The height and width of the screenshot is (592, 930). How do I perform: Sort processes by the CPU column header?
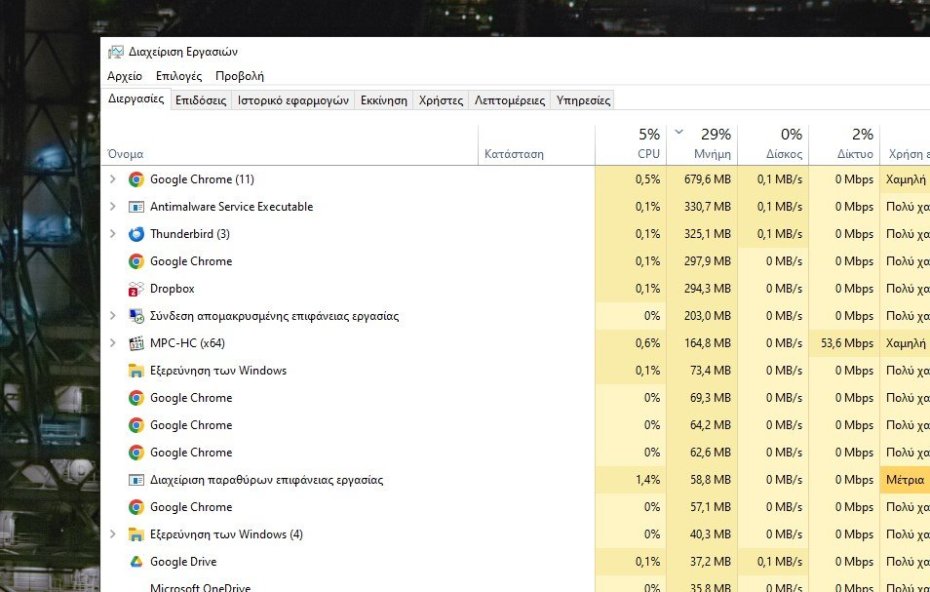click(648, 154)
